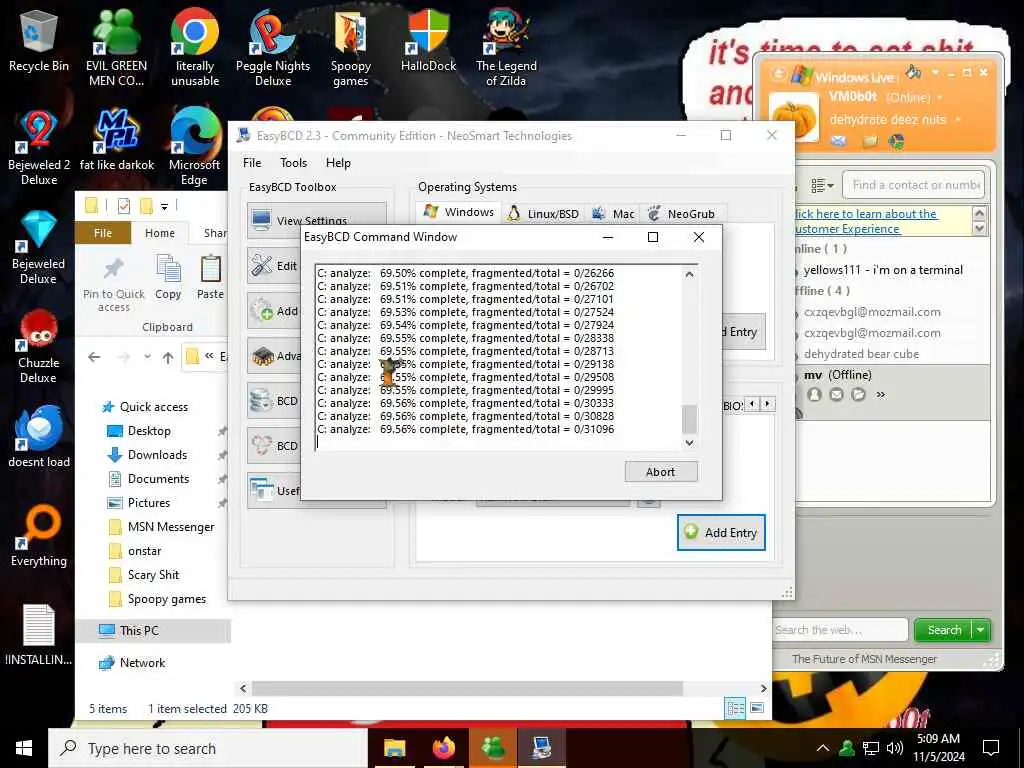Screen dimensions: 1024x768
Task: Click Pin to Quick access ribbon button
Action: coord(114,285)
